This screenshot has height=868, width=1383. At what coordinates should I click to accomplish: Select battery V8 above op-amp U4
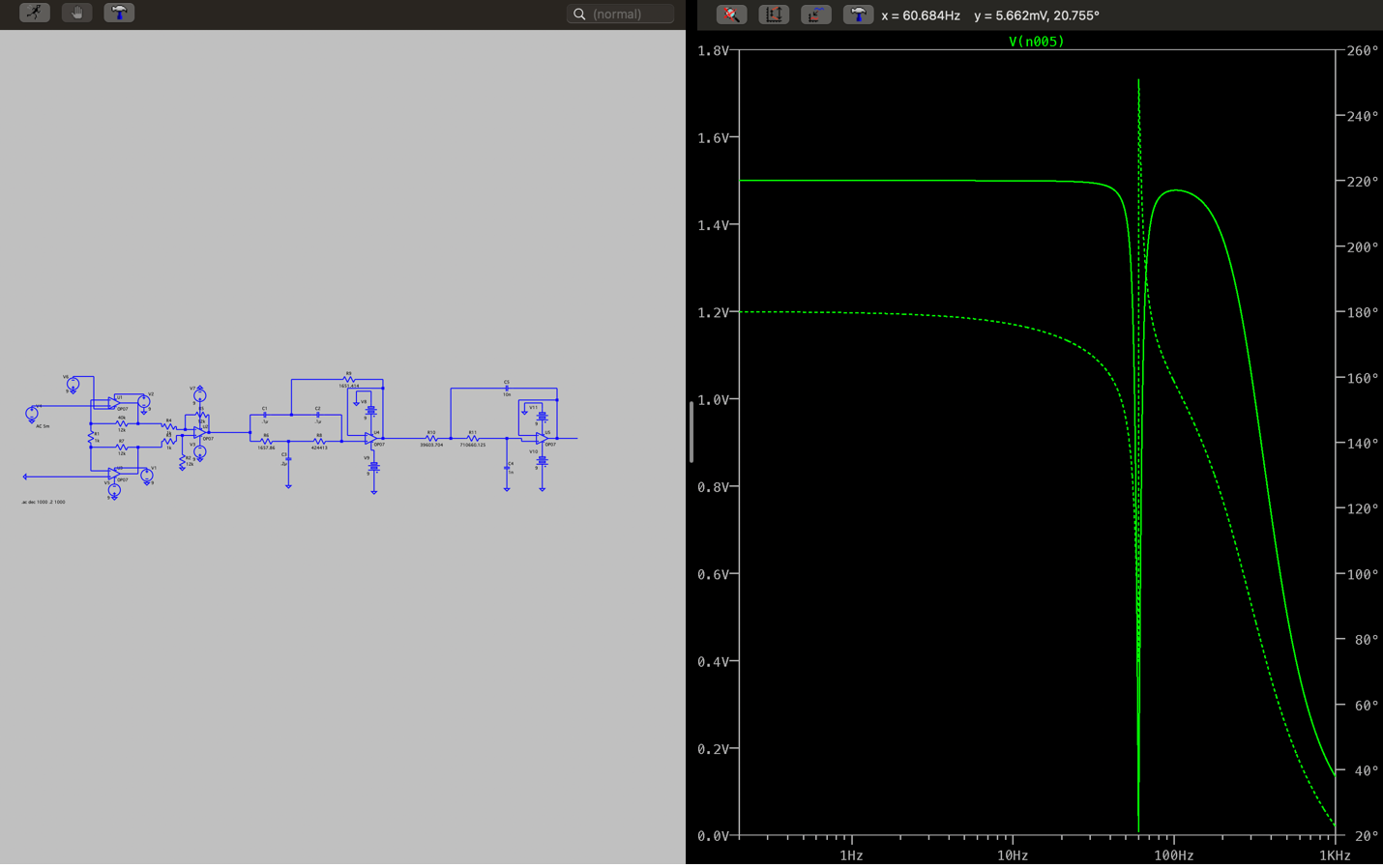[x=370, y=410]
